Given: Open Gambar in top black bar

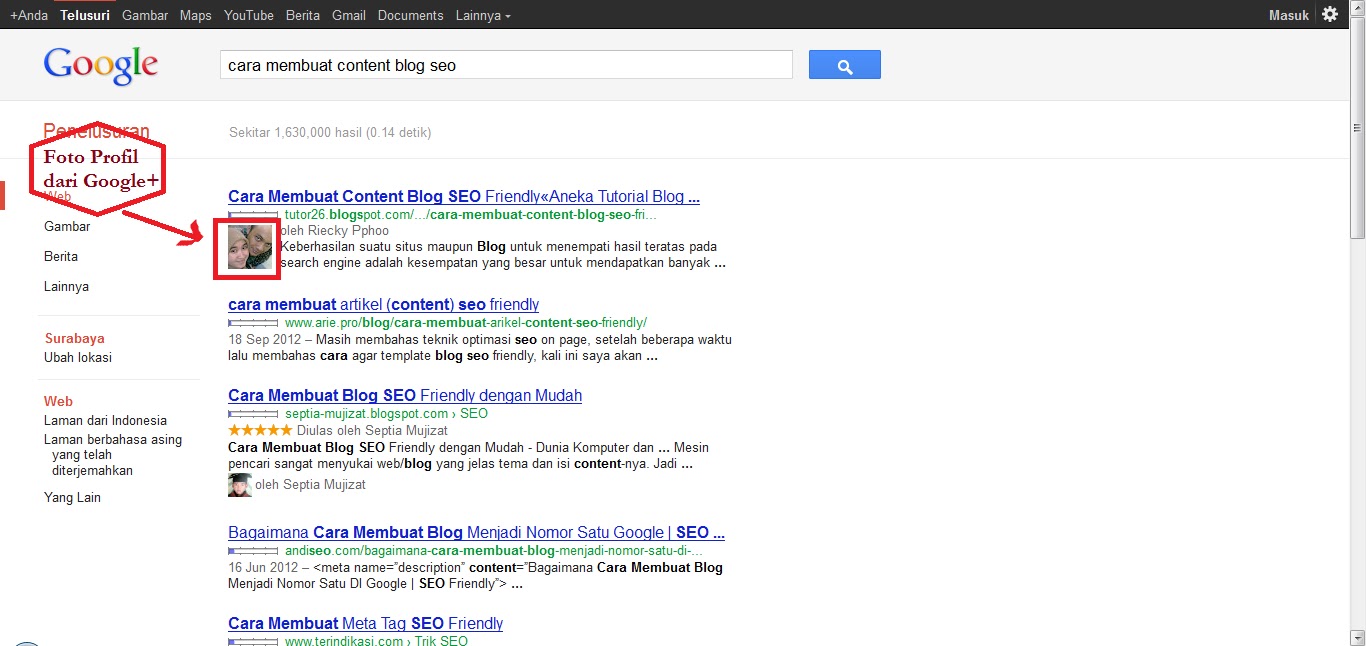Looking at the screenshot, I should point(145,15).
